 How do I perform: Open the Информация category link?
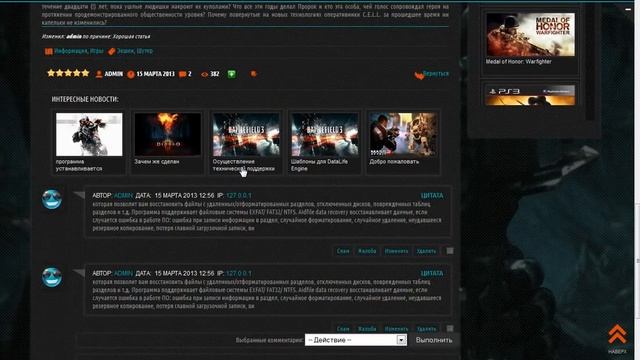pos(71,51)
